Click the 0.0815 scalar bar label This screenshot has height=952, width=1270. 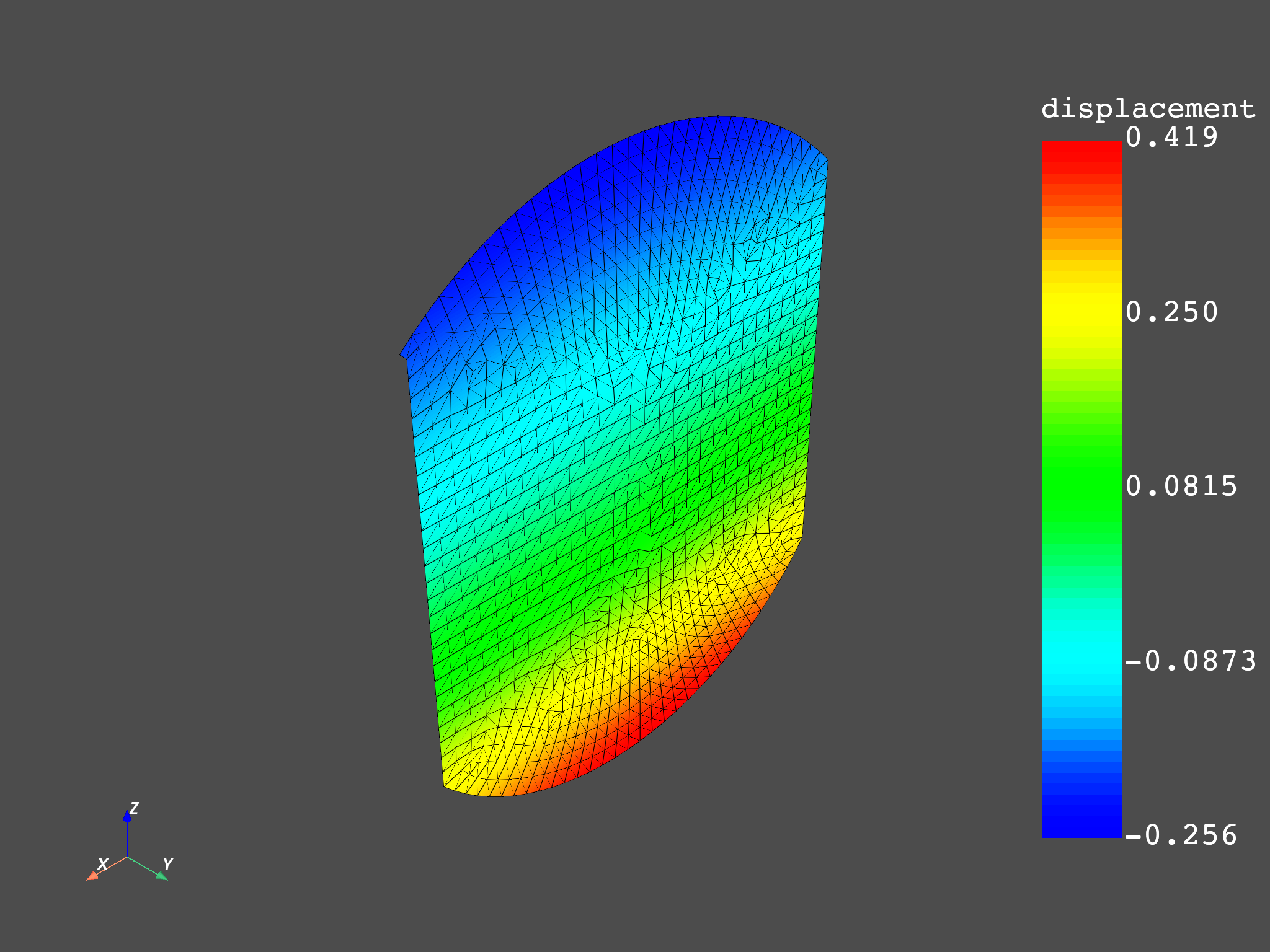coord(1181,486)
